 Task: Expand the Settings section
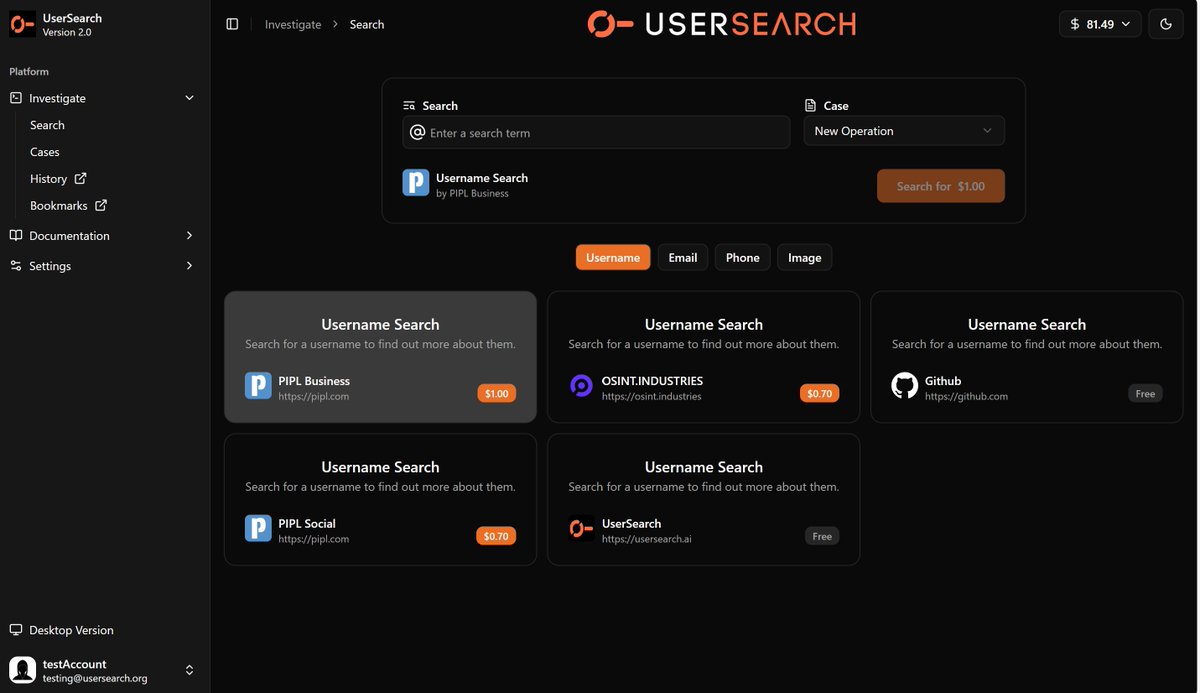coord(103,266)
